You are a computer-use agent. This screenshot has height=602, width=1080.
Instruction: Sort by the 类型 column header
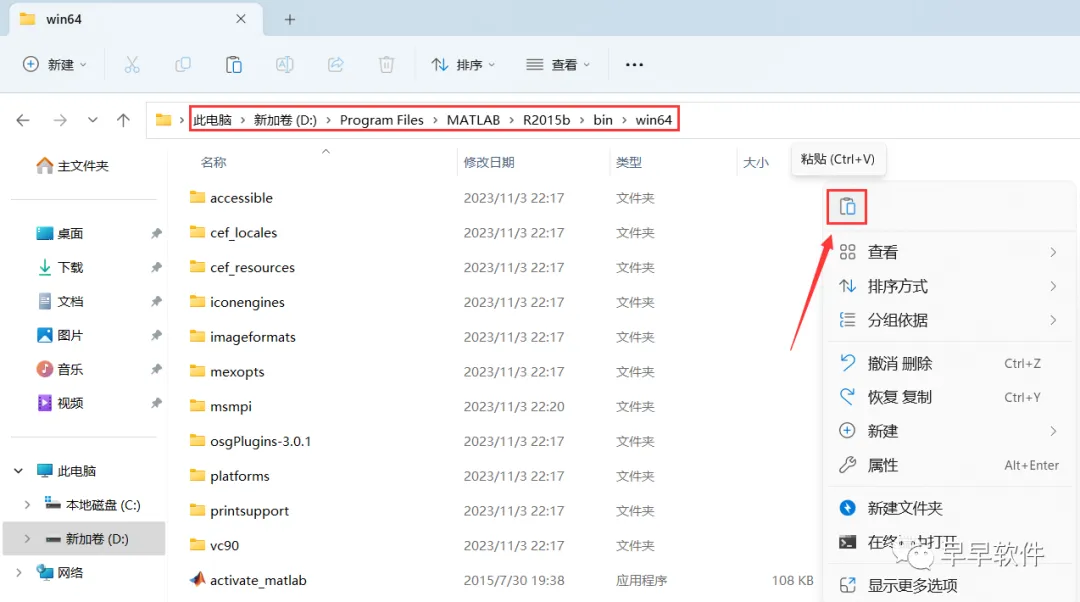(x=629, y=163)
